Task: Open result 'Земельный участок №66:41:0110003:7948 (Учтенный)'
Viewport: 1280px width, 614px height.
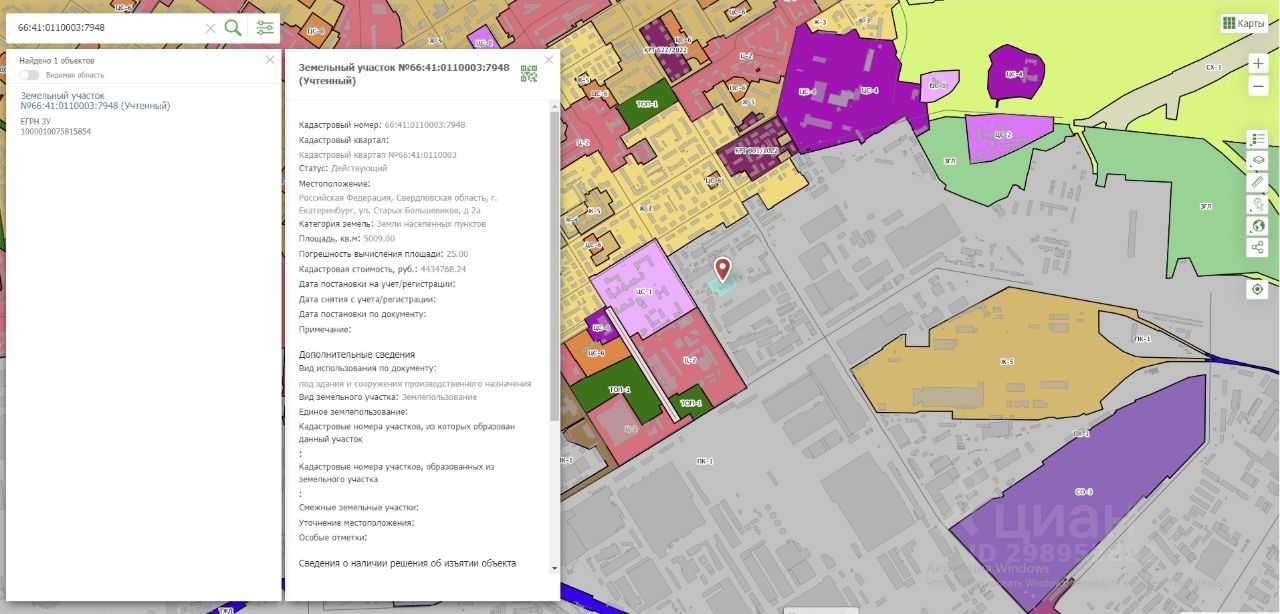Action: click(x=95, y=100)
